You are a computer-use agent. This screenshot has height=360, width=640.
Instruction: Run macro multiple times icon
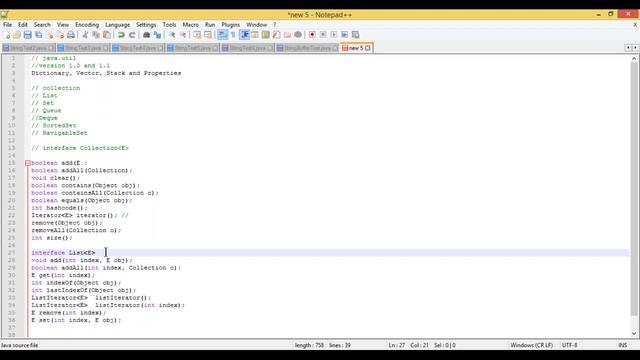[x=344, y=35]
